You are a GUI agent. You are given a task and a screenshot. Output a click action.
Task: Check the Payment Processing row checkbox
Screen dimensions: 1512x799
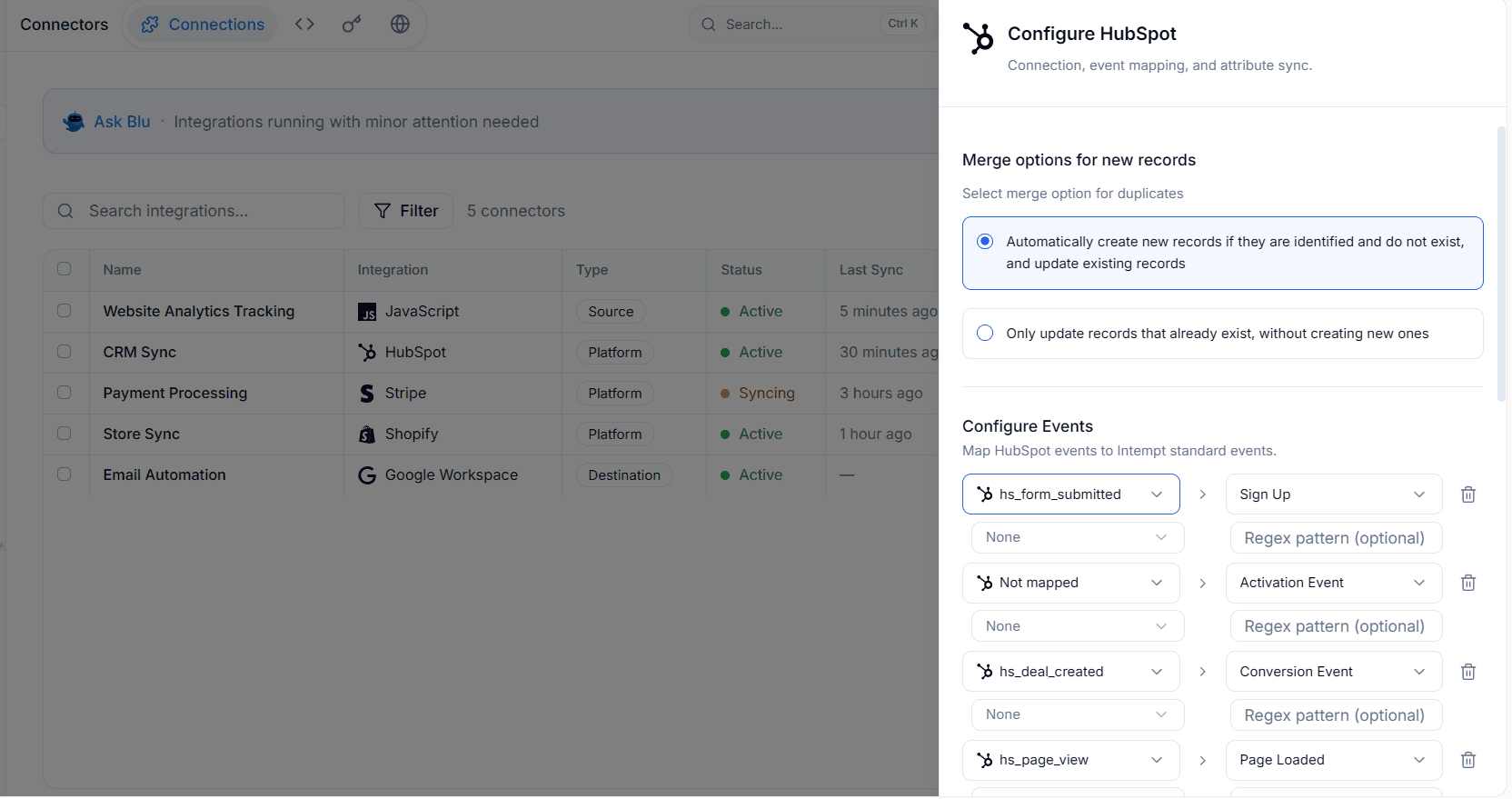coord(64,392)
